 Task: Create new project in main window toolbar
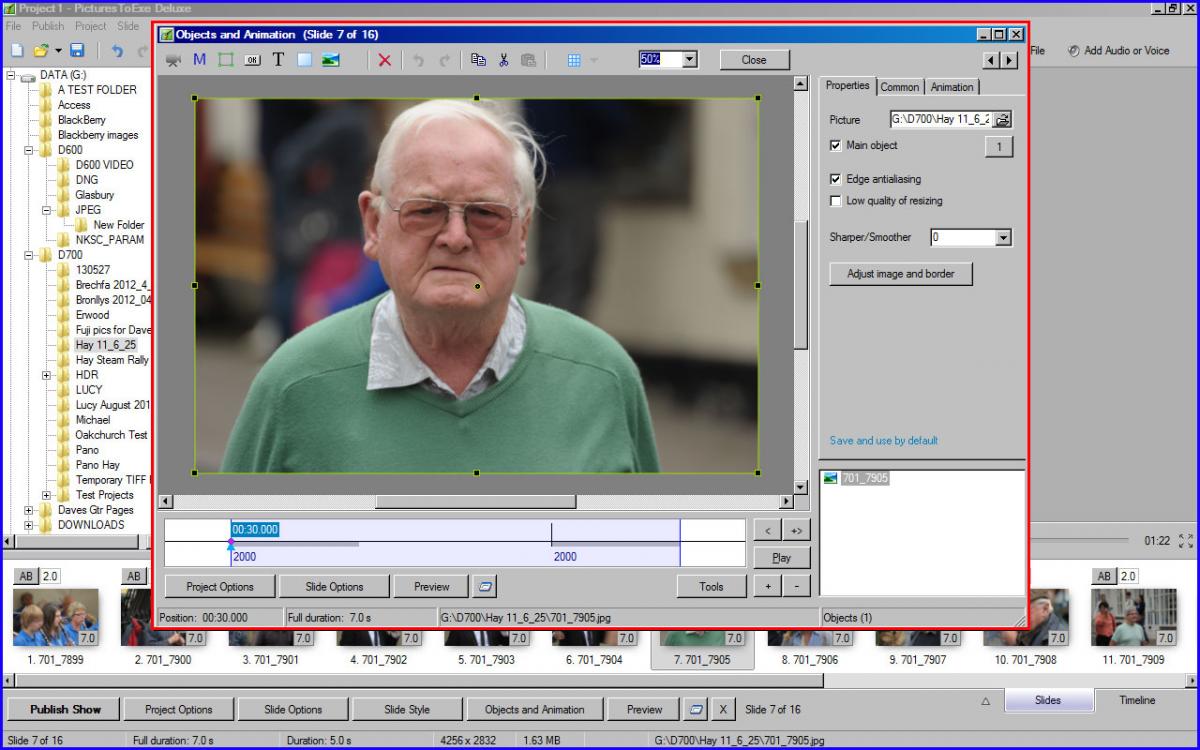(17, 50)
